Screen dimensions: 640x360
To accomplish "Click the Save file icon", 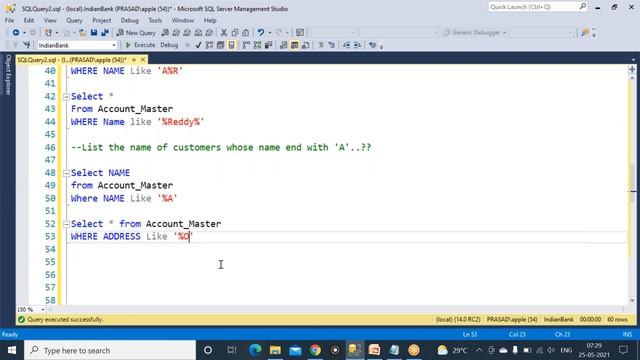I will coord(94,33).
